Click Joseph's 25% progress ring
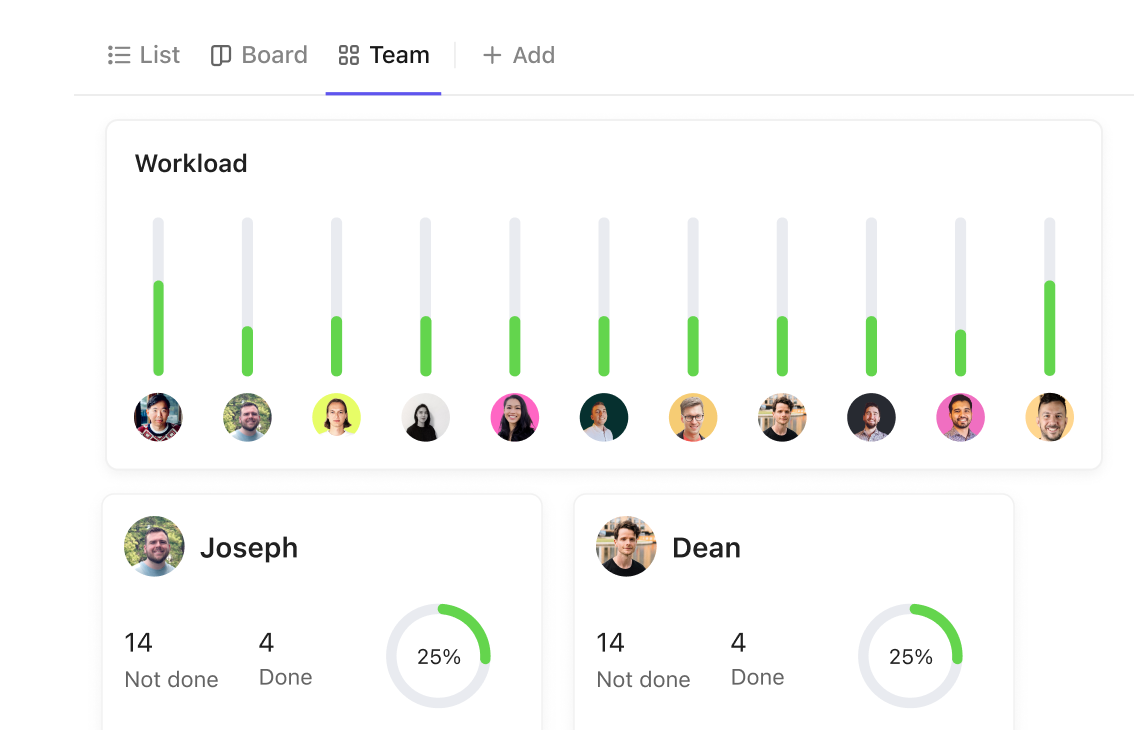 coord(438,656)
